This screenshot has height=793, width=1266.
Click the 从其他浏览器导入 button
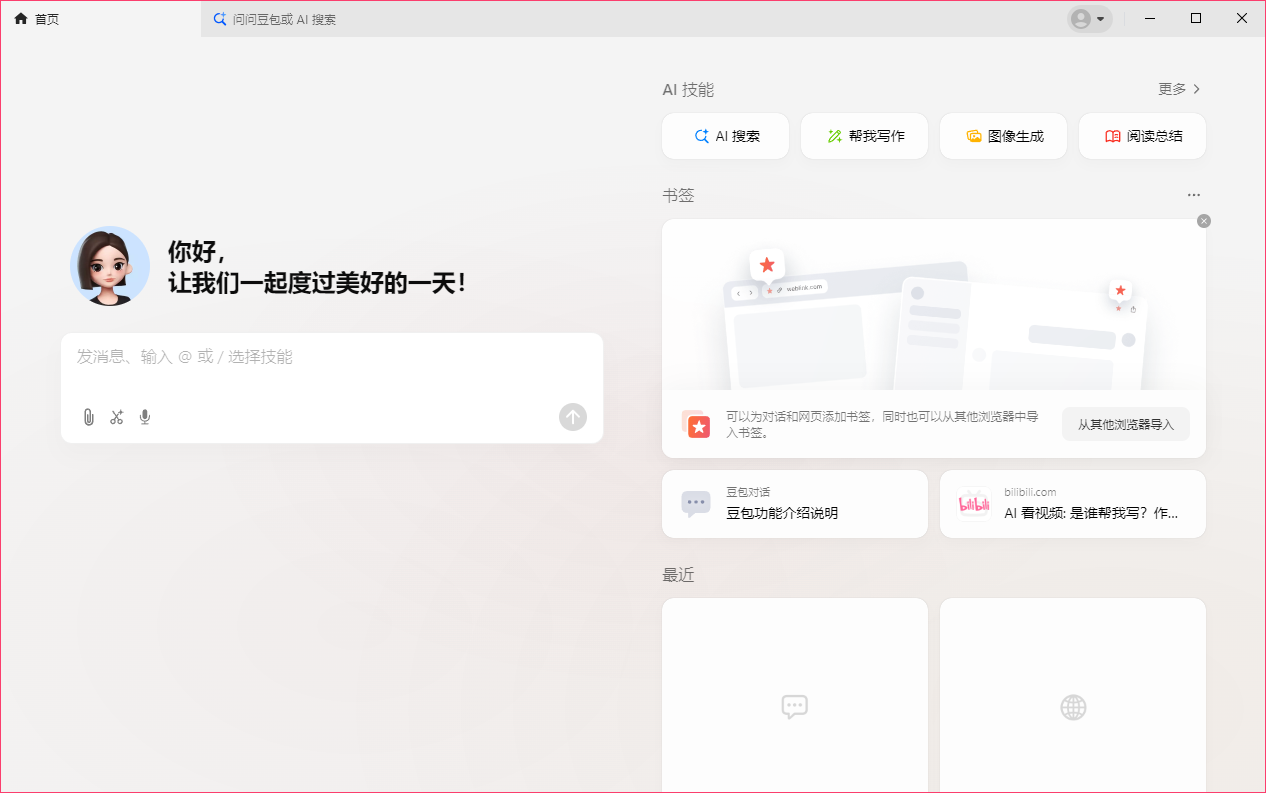click(x=1126, y=424)
